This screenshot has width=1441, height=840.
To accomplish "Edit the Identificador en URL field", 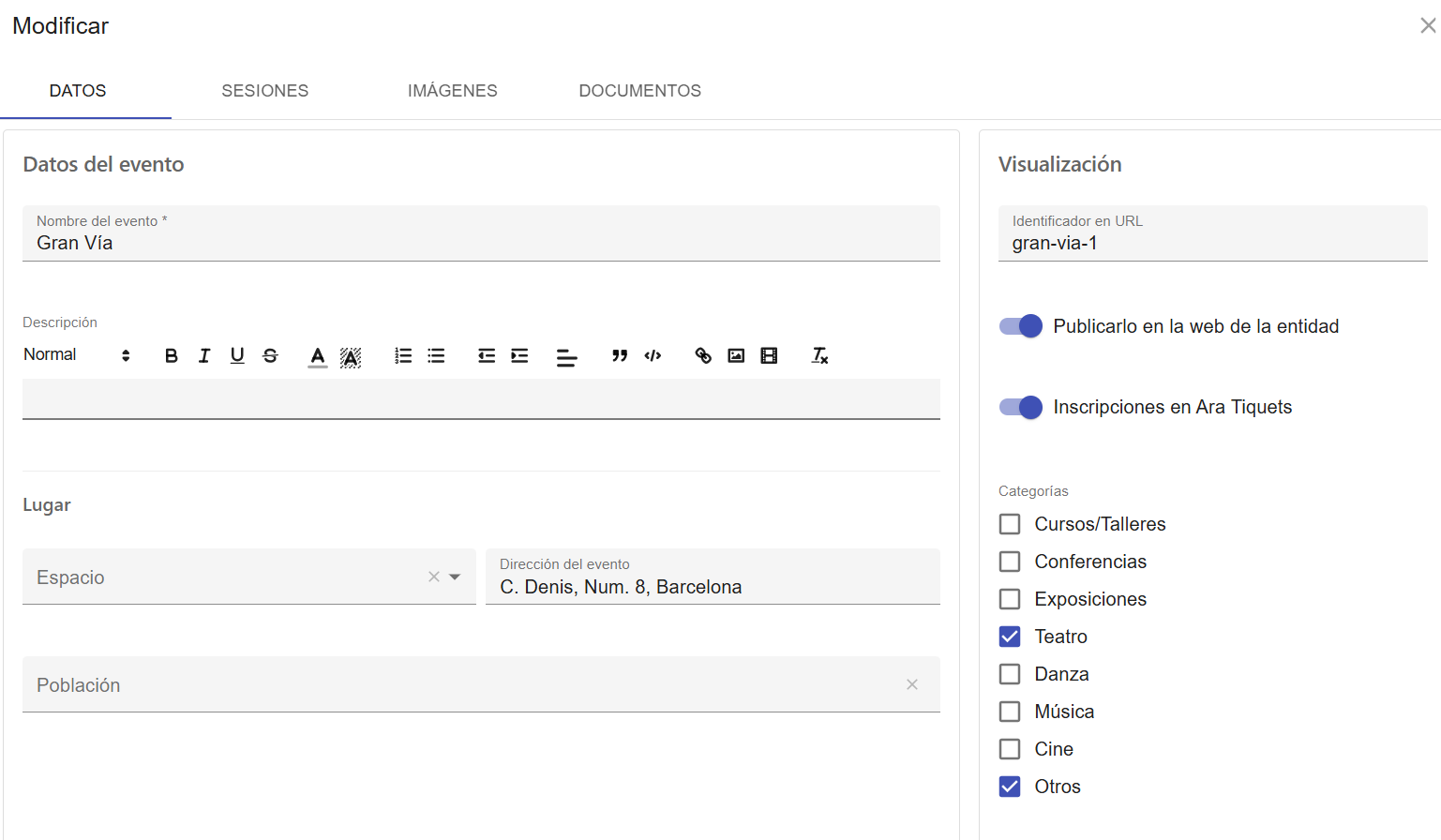I will (x=1212, y=233).
